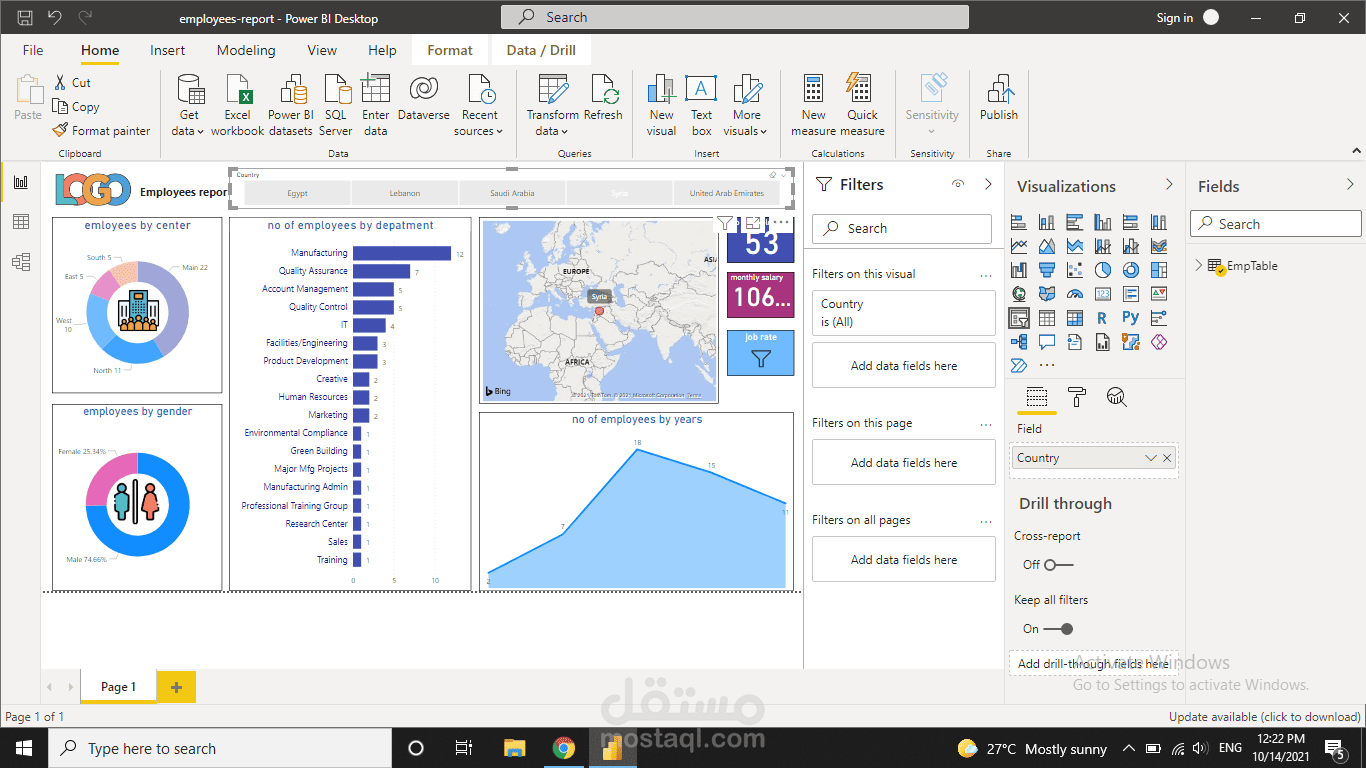This screenshot has height=768, width=1366.
Task: Select Egypt in the Country slicer
Action: pyautogui.click(x=298, y=193)
